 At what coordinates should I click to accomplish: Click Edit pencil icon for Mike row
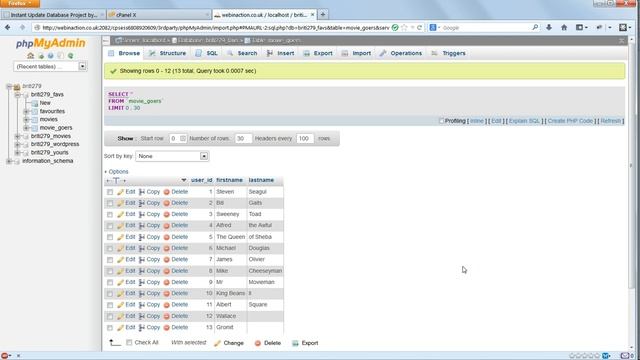click(120, 271)
